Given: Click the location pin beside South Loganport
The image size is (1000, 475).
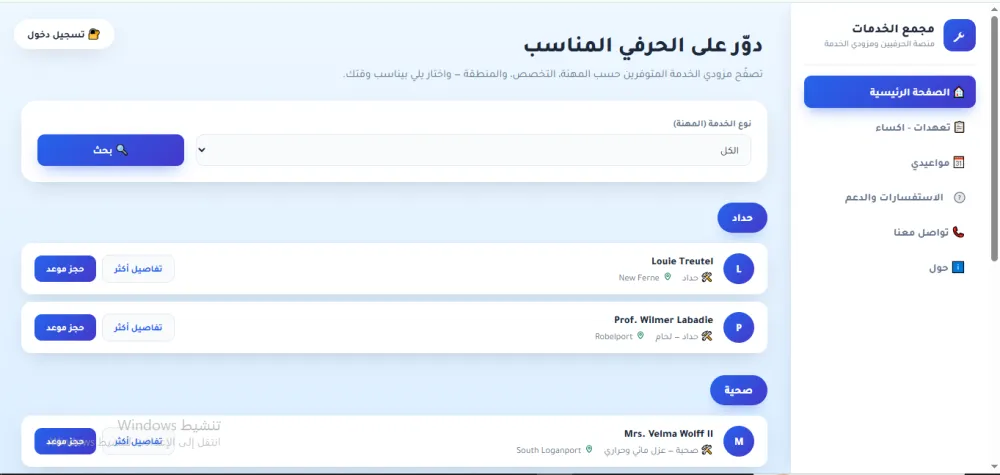Looking at the screenshot, I should (589, 449).
